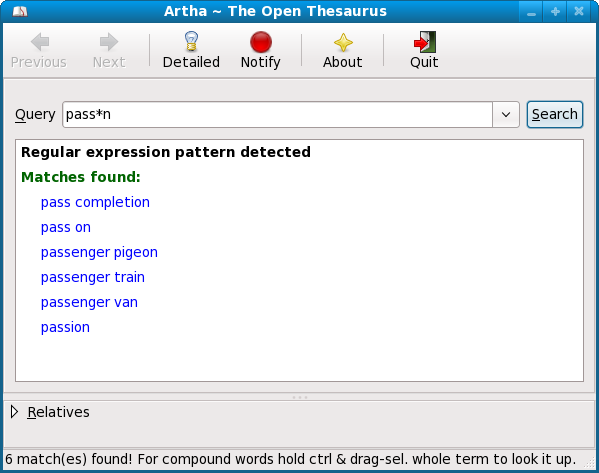Viewport: 599px width, 473px height.
Task: Select the 'passenger pigeon' result
Action: [99, 252]
